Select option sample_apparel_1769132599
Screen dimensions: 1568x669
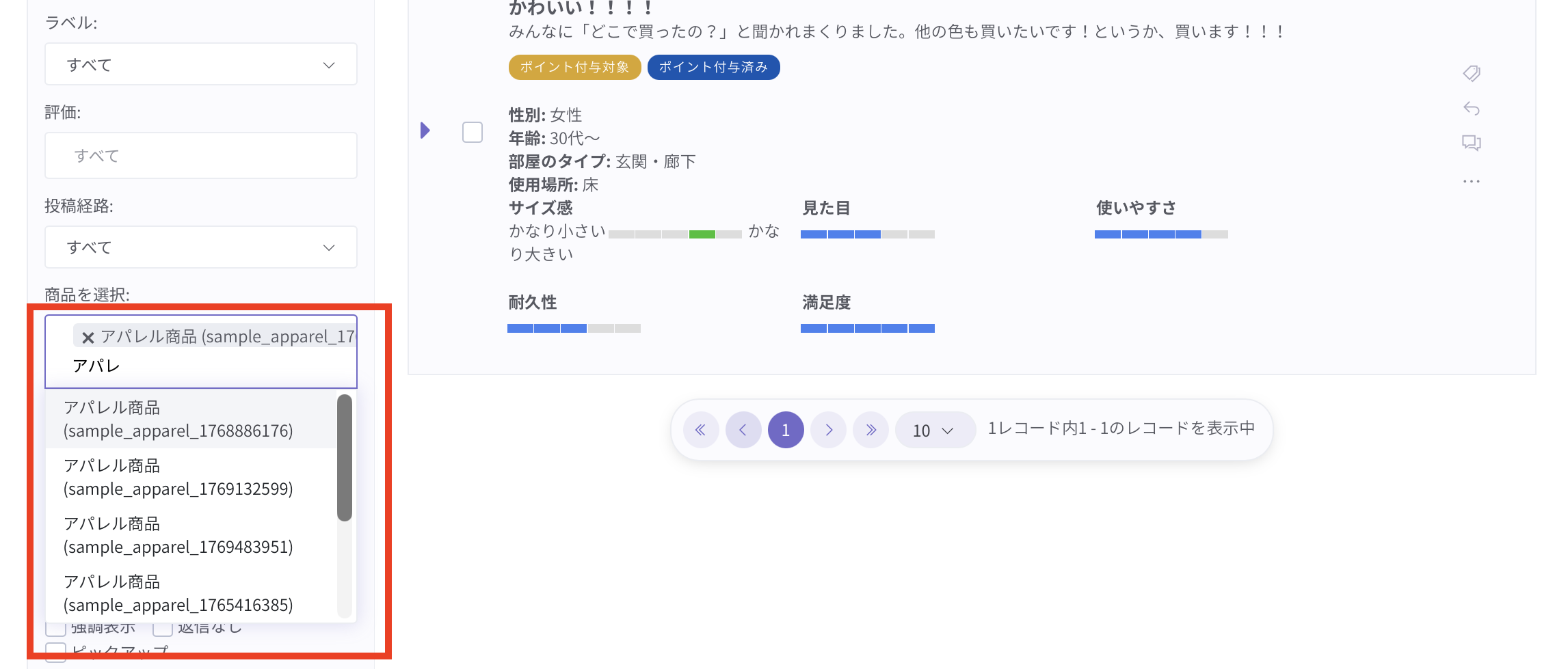click(x=178, y=477)
